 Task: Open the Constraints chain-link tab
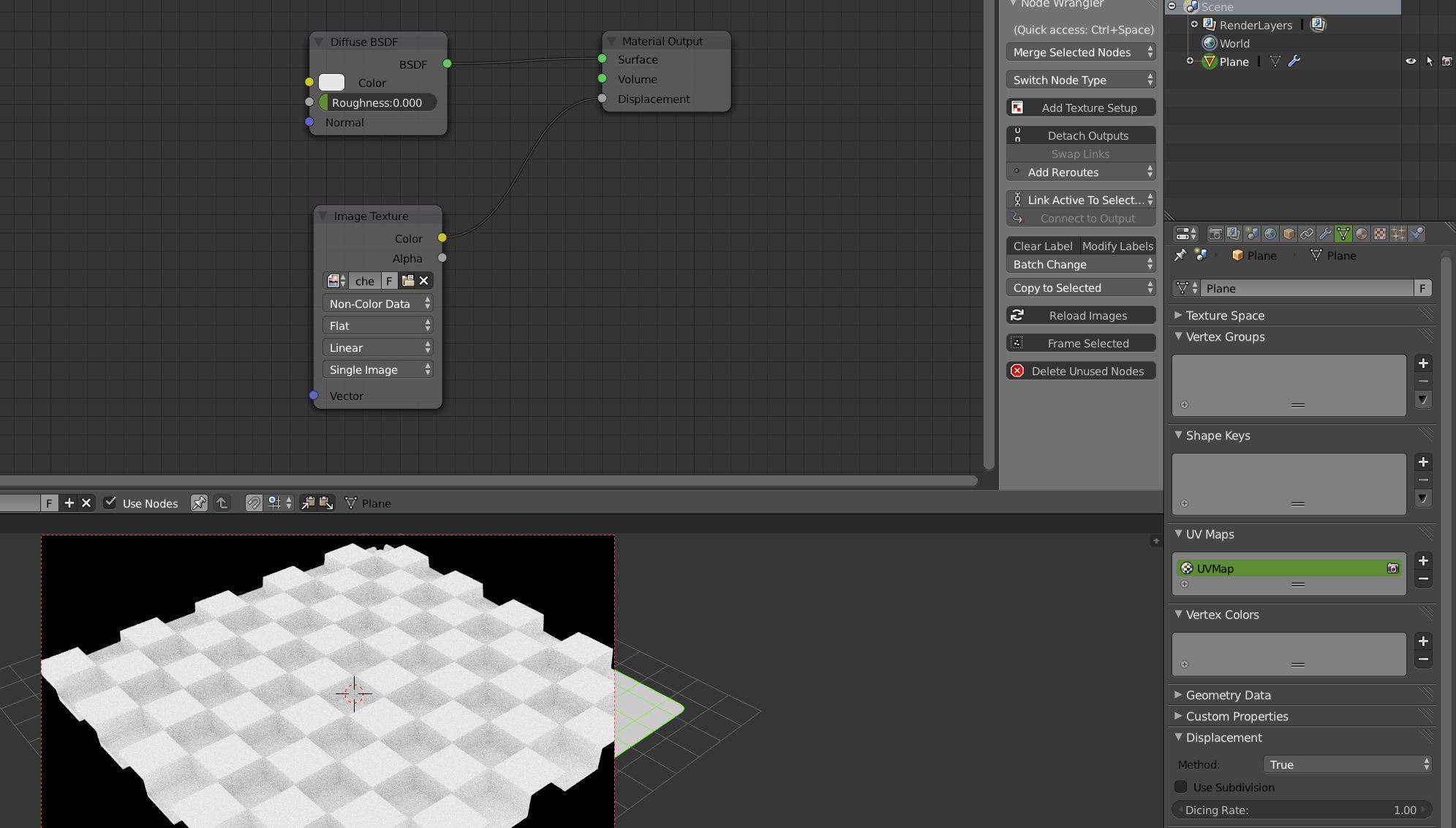tap(1307, 234)
